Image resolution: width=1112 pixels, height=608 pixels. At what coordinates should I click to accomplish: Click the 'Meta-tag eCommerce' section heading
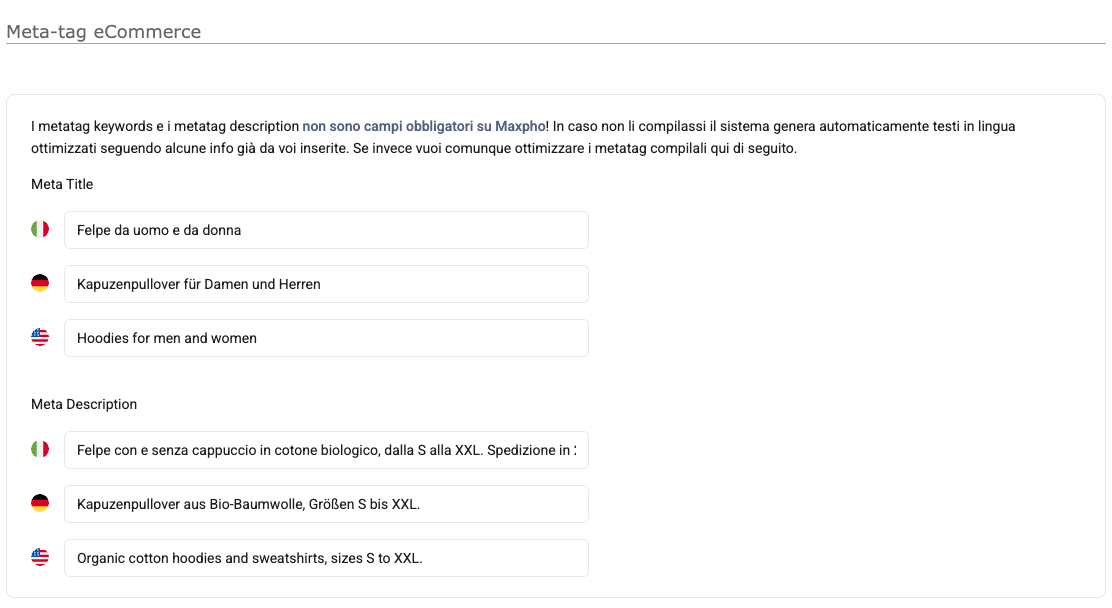(104, 32)
